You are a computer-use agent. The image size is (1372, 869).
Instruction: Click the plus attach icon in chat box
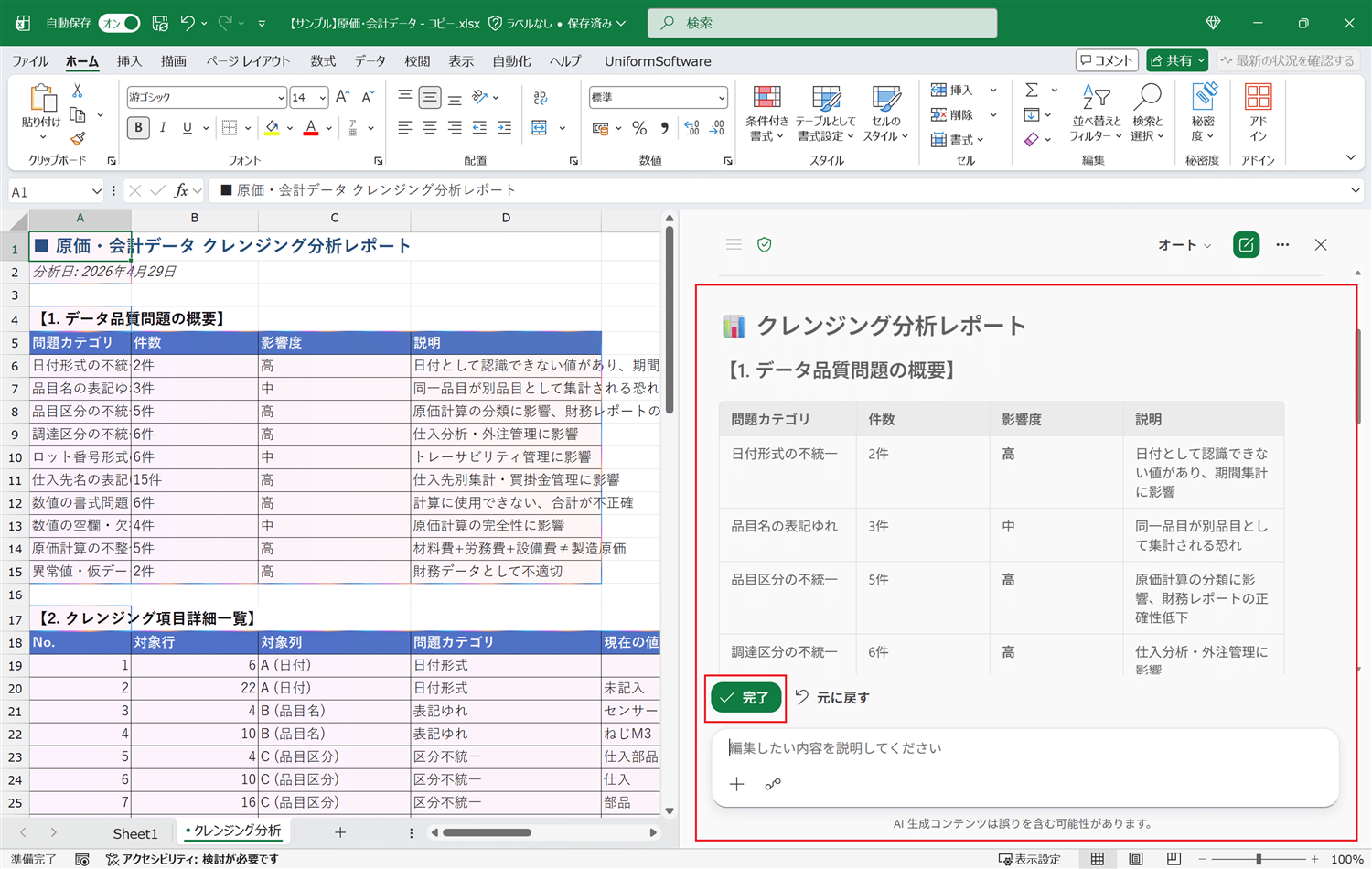737,784
